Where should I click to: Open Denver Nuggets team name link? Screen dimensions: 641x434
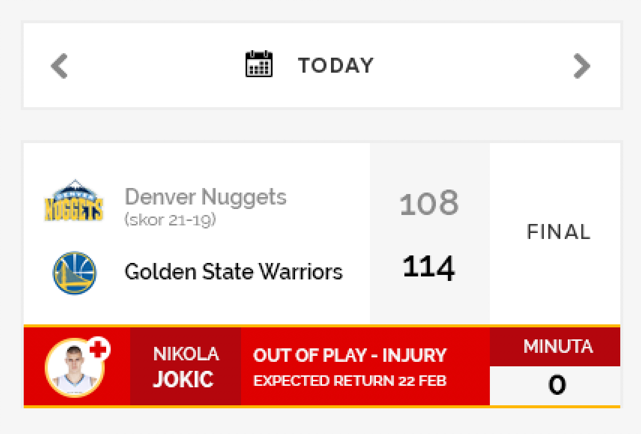(205, 197)
